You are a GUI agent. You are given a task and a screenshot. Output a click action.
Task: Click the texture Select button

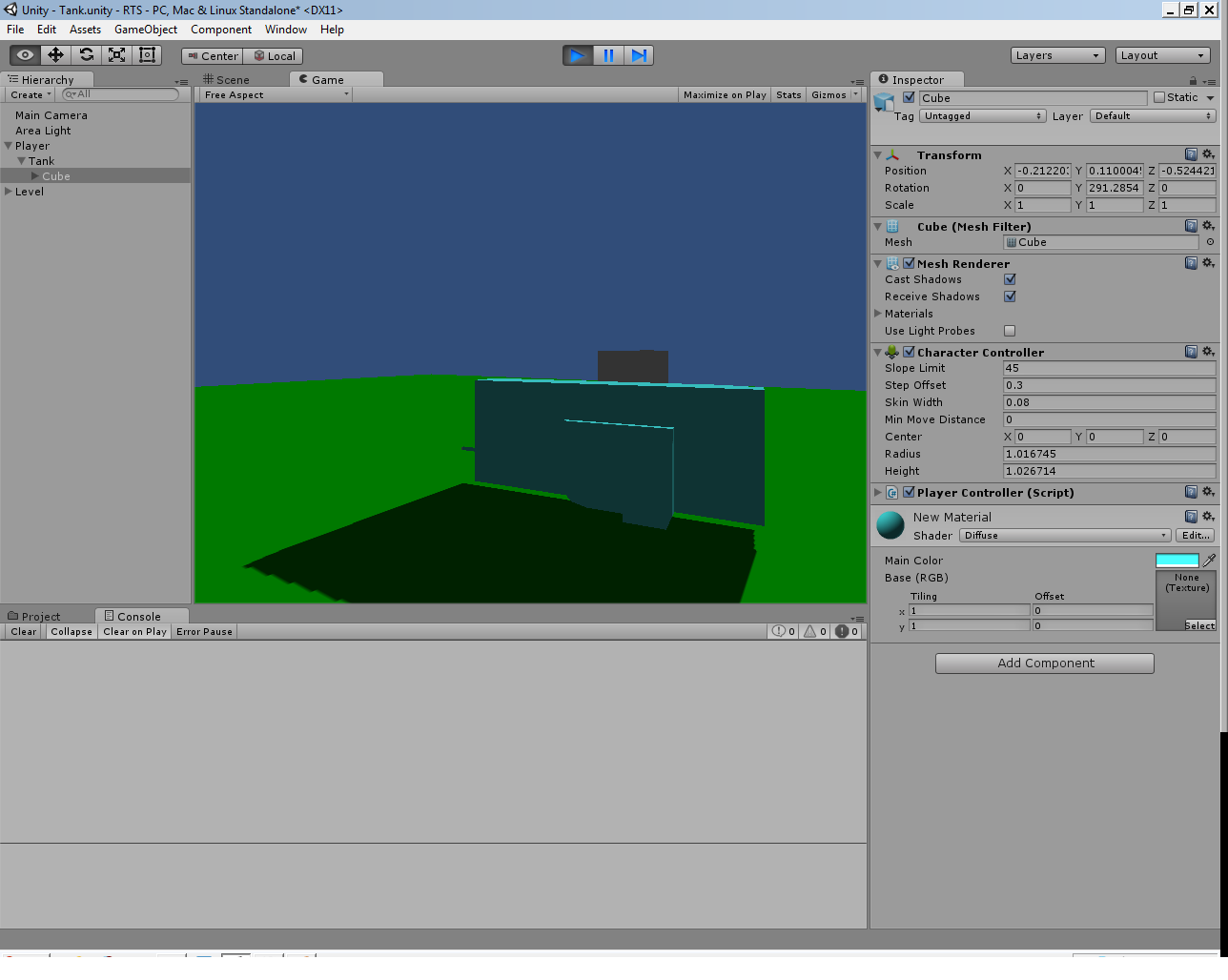1200,625
